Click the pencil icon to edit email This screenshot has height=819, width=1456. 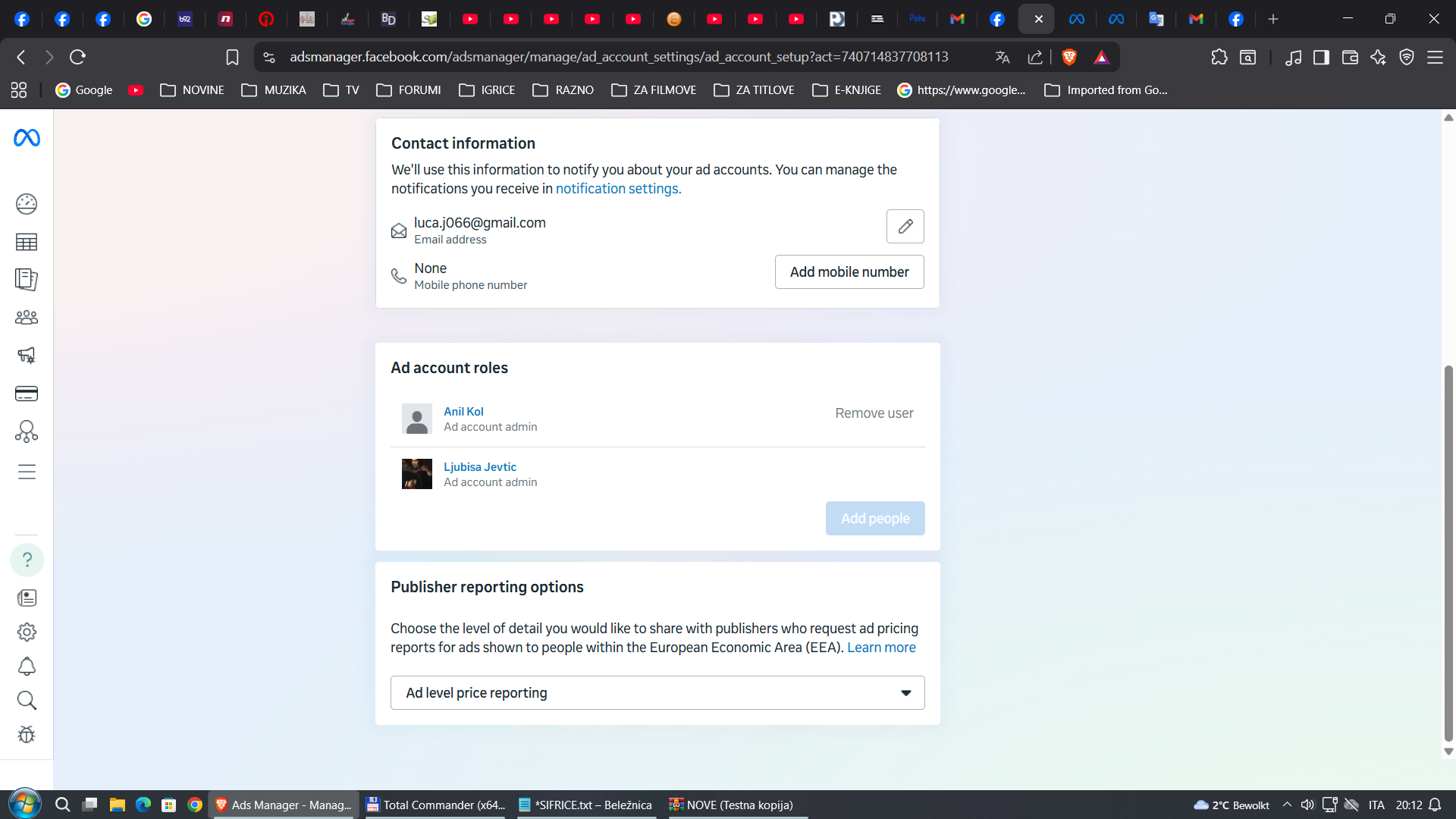[905, 227]
